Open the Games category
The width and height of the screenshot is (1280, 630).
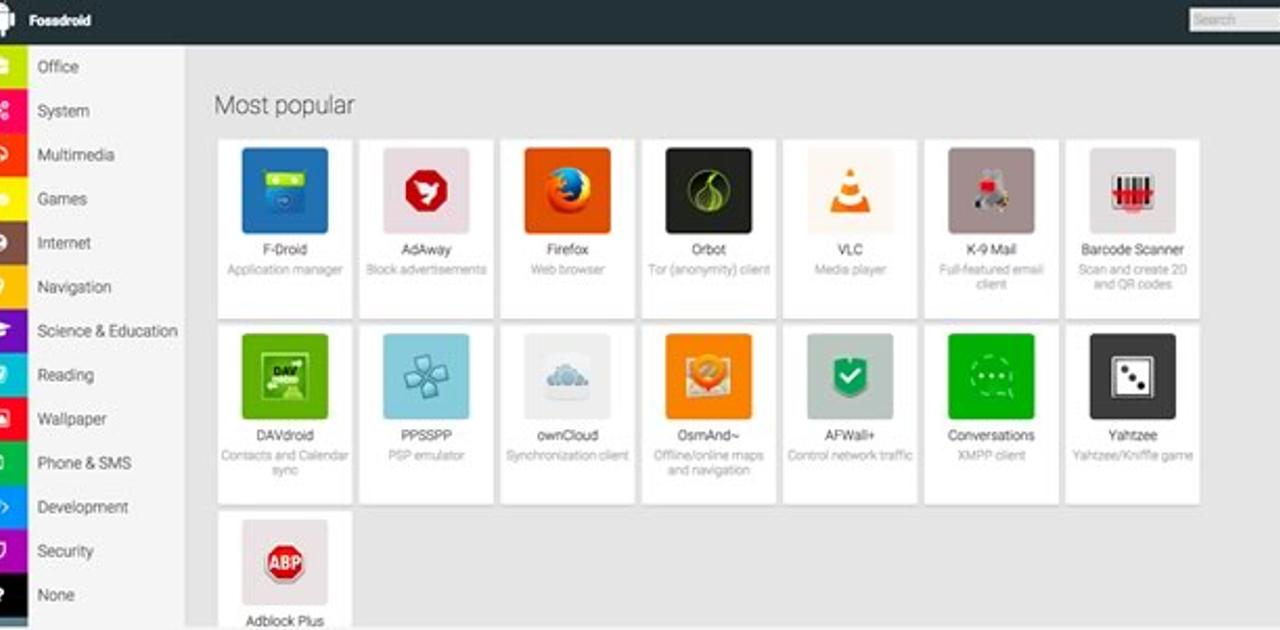tap(61, 199)
